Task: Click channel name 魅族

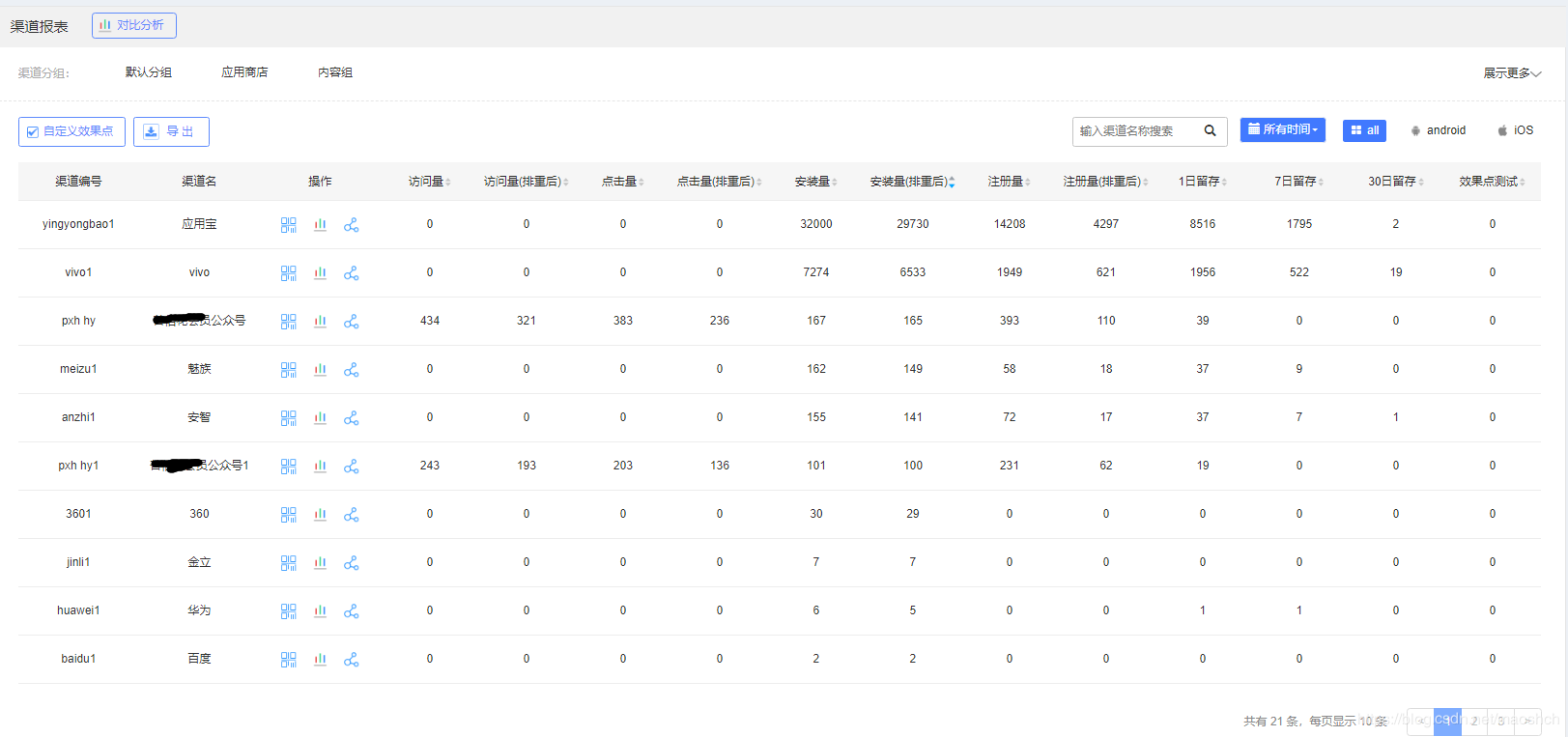Action: coord(199,369)
